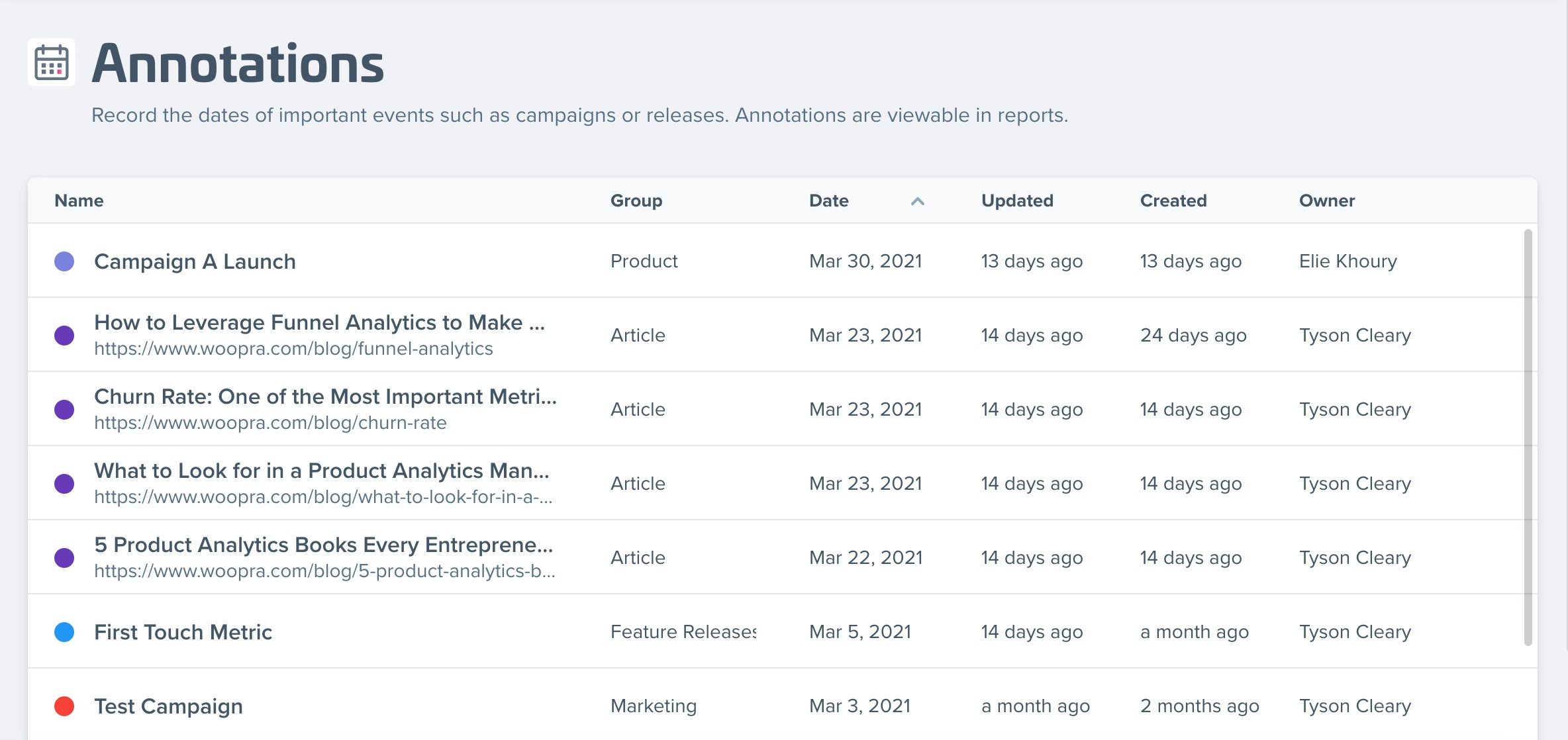Sort by the Updated column header
This screenshot has width=1568, height=740.
pyautogui.click(x=1016, y=201)
